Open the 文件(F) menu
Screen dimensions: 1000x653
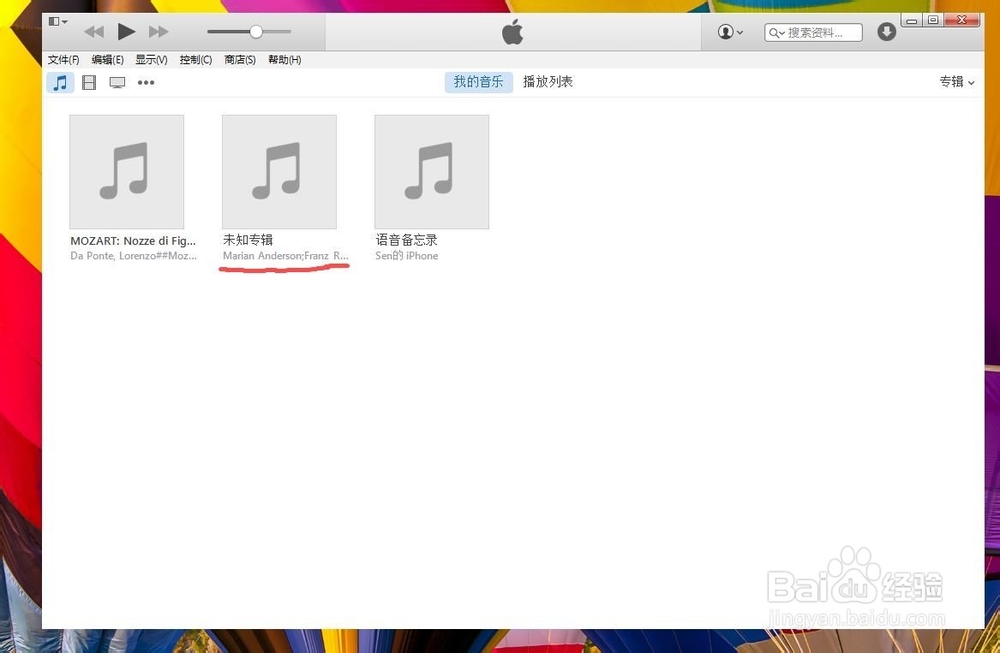[x=63, y=59]
